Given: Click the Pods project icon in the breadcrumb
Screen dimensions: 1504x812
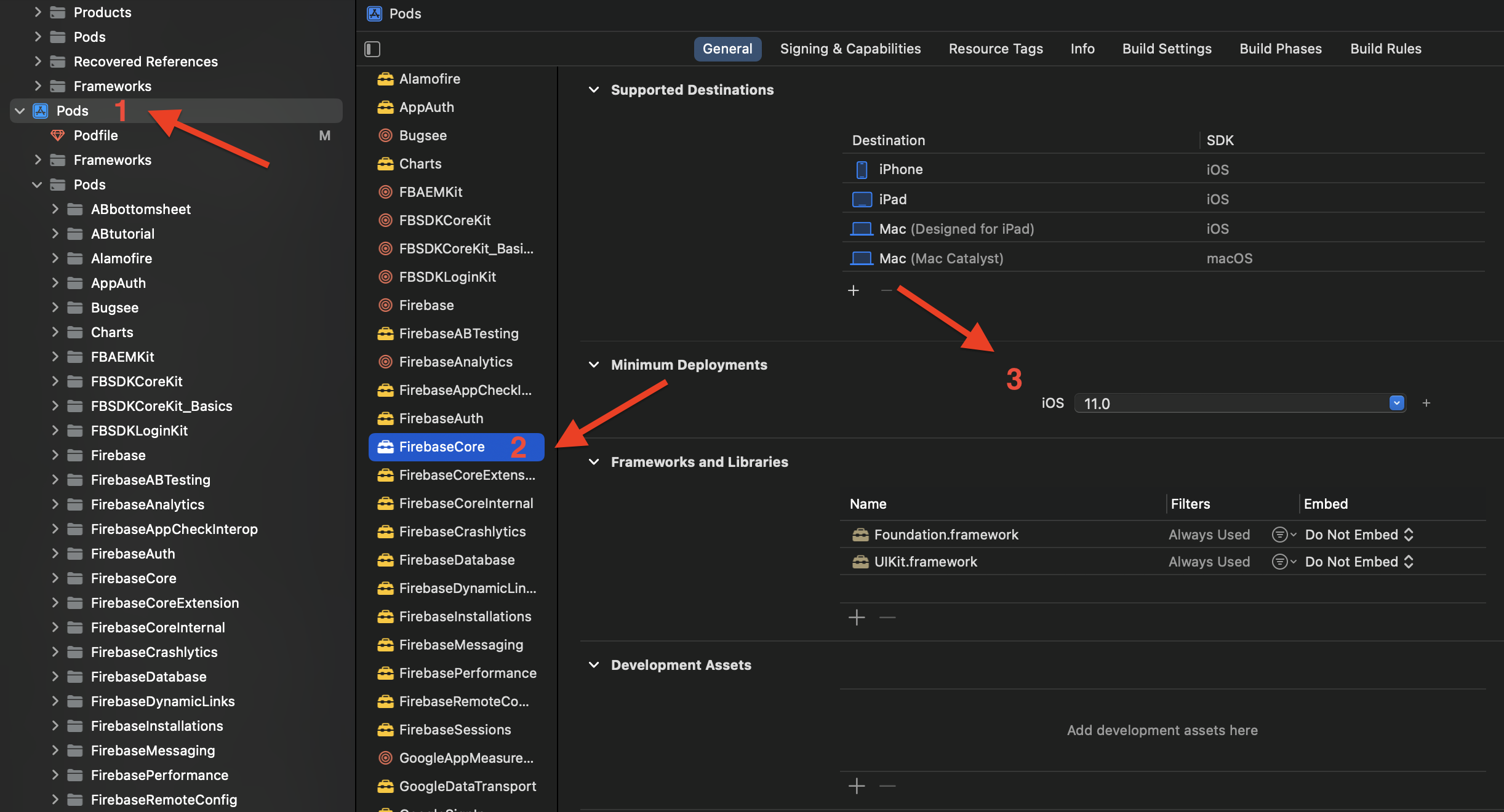Looking at the screenshot, I should point(374,14).
